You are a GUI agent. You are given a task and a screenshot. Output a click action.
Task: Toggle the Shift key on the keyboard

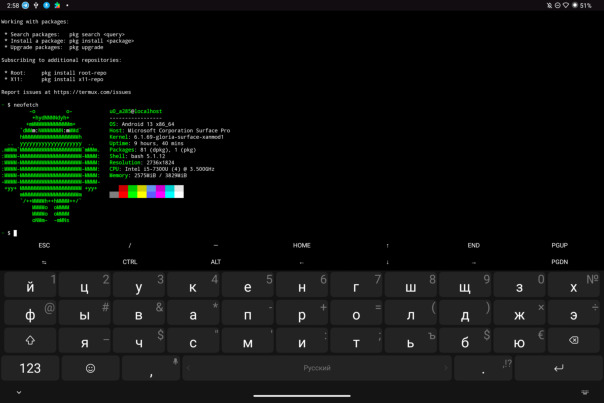[x=30, y=341]
